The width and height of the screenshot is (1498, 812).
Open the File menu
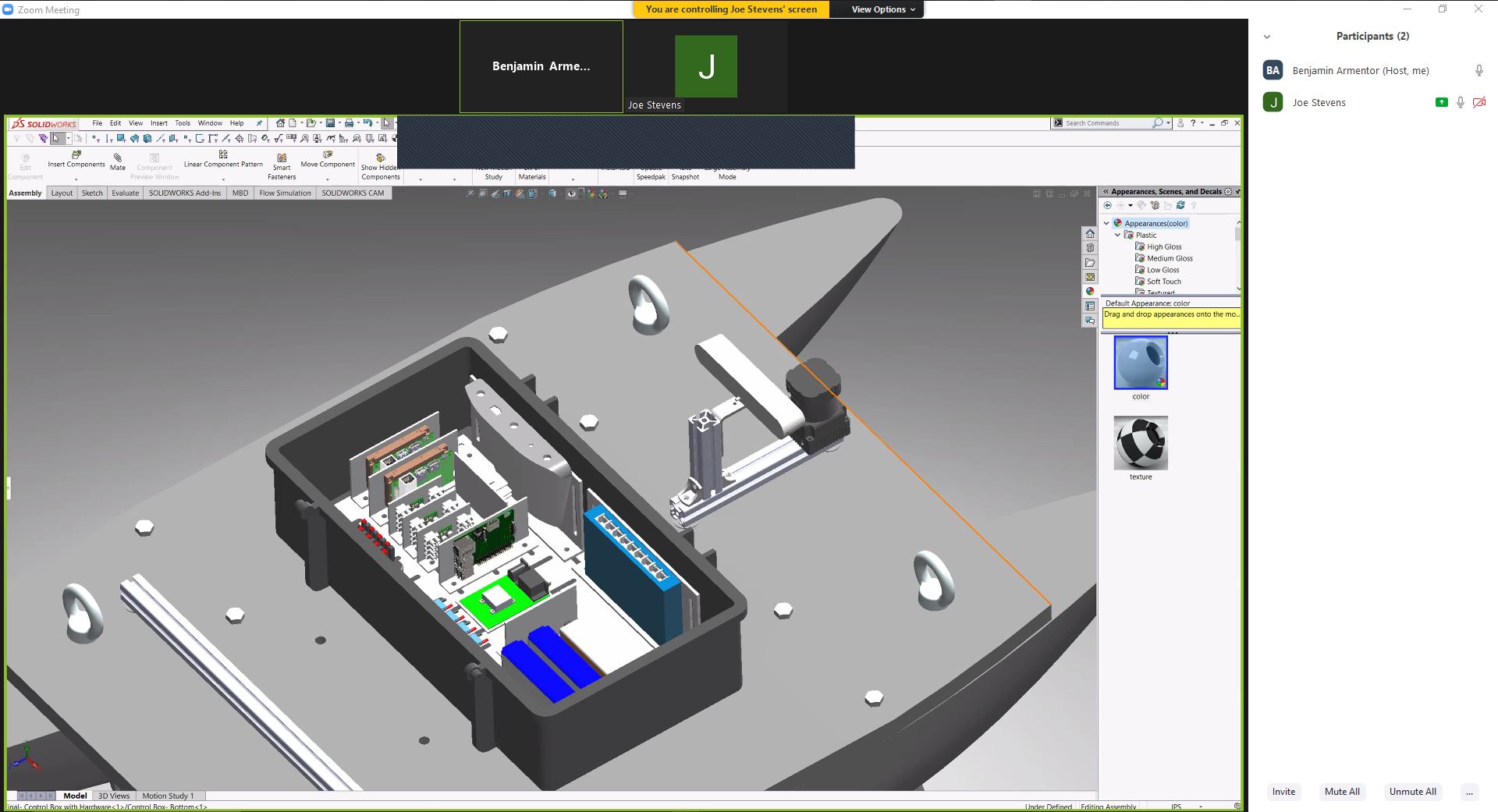tap(97, 123)
